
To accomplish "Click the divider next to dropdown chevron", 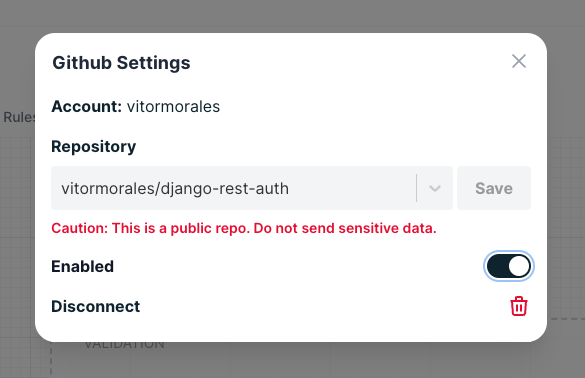I will pyautogui.click(x=416, y=188).
